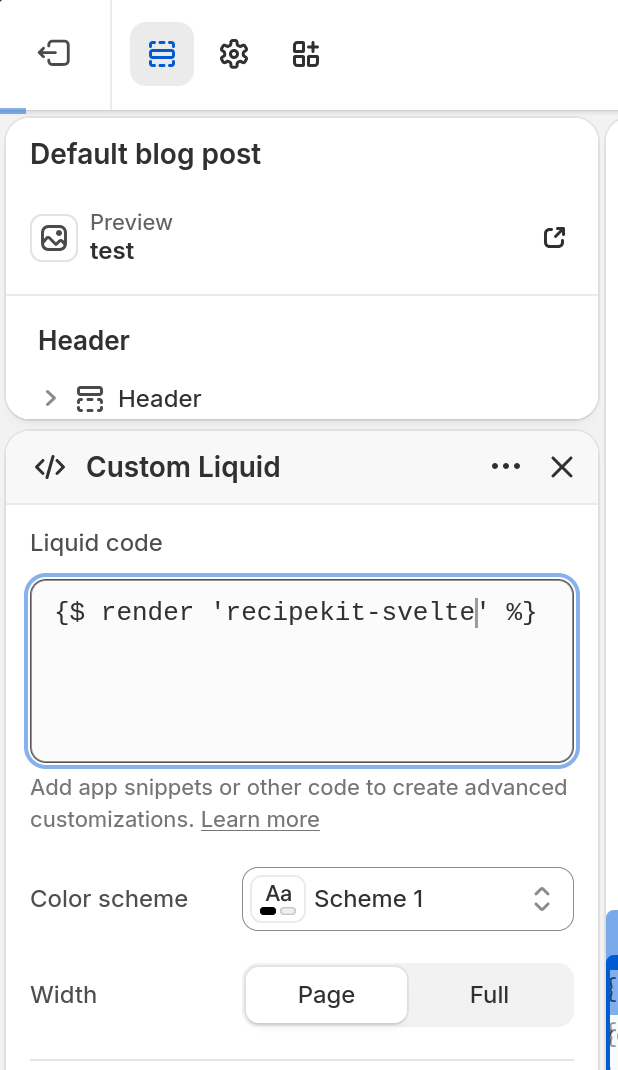Open the Custom Liquid more options menu
Viewport: 618px width, 1070px height.
click(506, 467)
